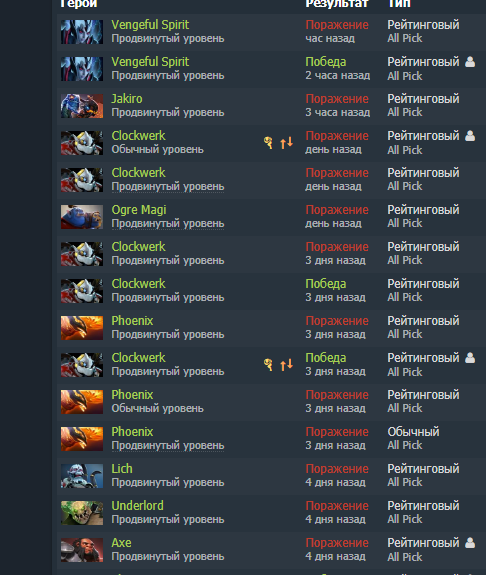The image size is (486, 575).
Task: Click the party icon on the Jakiro-adjacent Vengeful Spirit win row
Action: [x=470, y=62]
